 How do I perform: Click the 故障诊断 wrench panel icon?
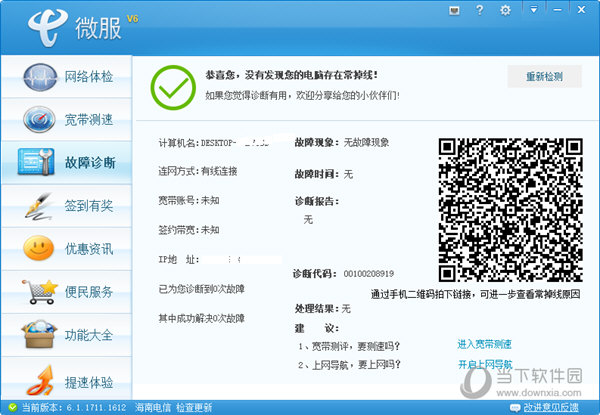pos(36,162)
